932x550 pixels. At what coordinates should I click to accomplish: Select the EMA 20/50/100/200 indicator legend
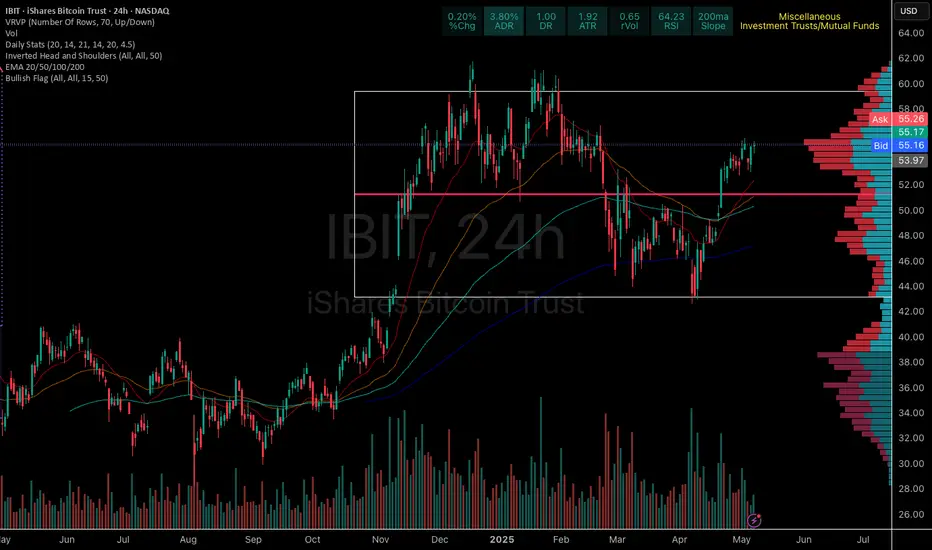[45, 67]
